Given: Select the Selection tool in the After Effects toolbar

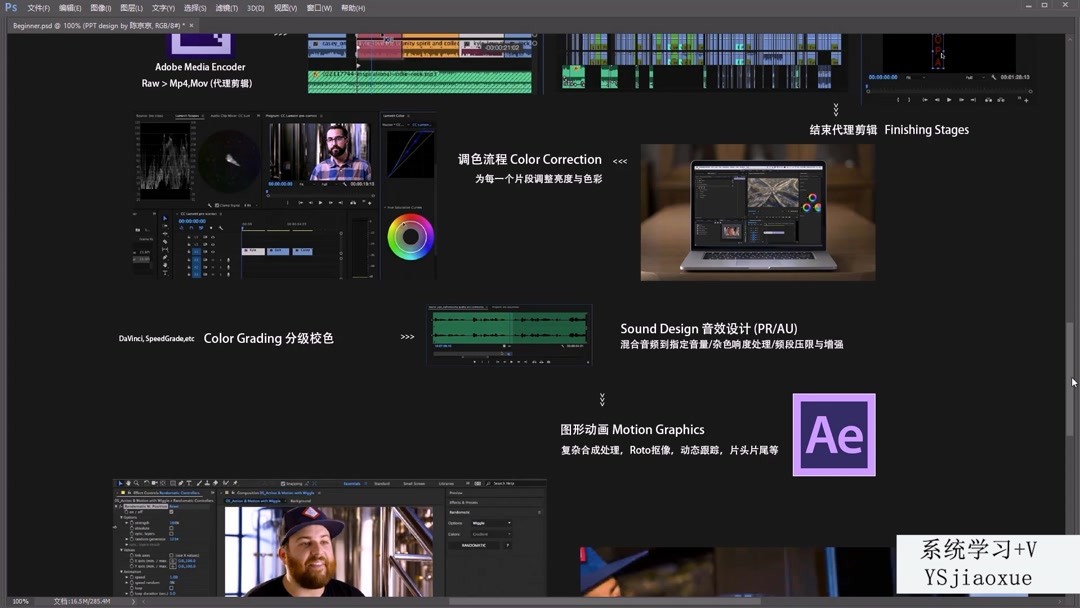Looking at the screenshot, I should (x=121, y=483).
